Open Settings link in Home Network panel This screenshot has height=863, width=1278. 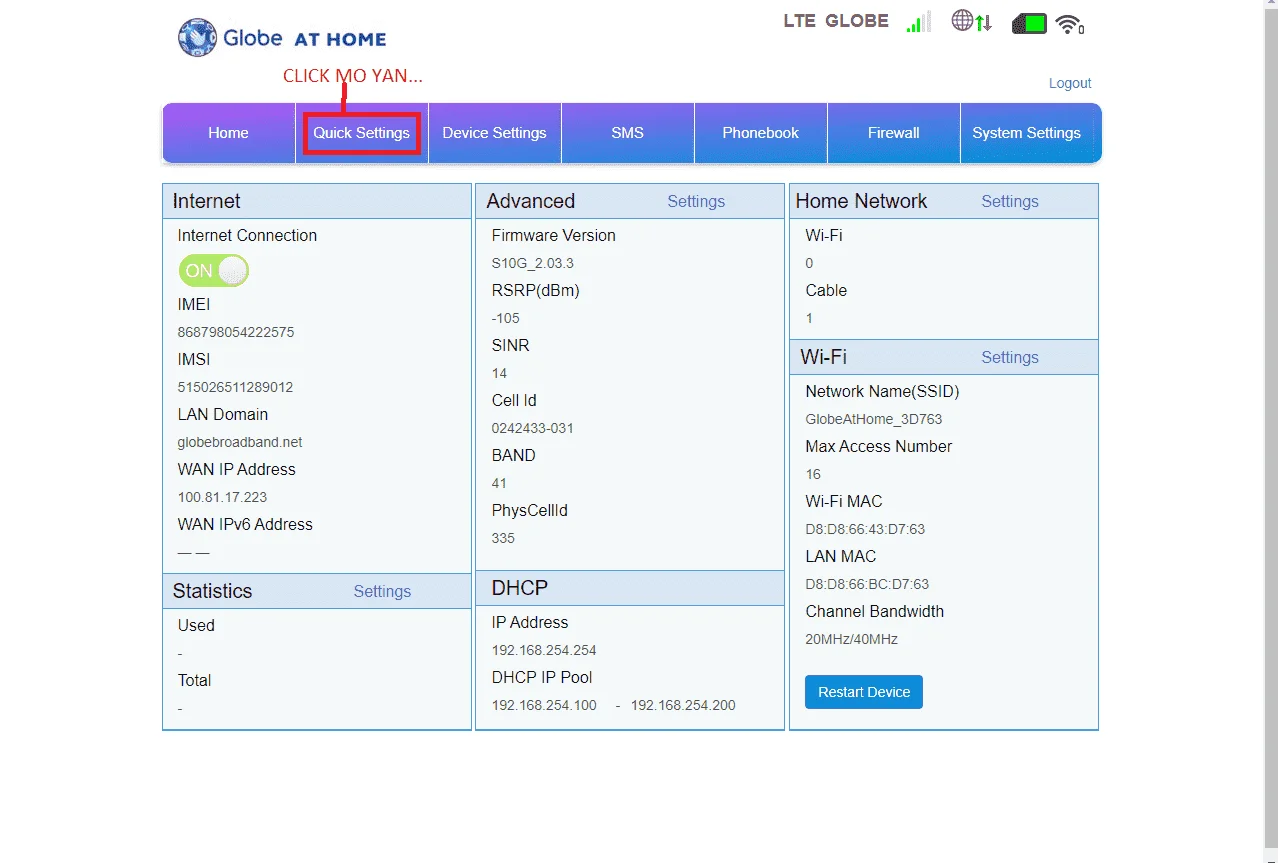pos(1010,201)
